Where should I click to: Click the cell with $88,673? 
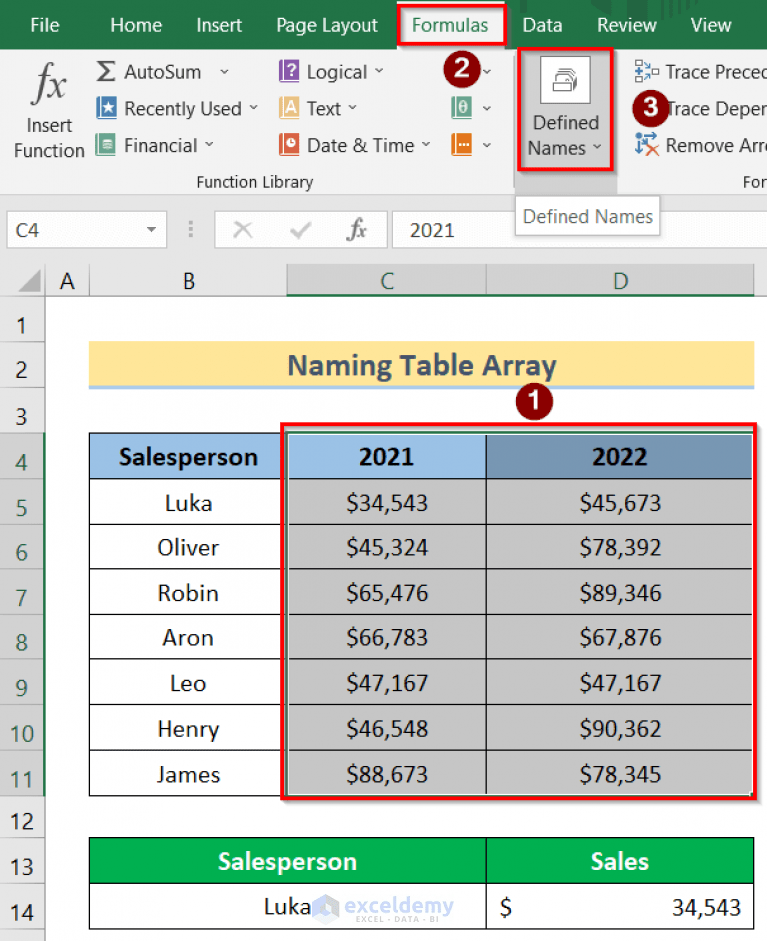pos(387,774)
